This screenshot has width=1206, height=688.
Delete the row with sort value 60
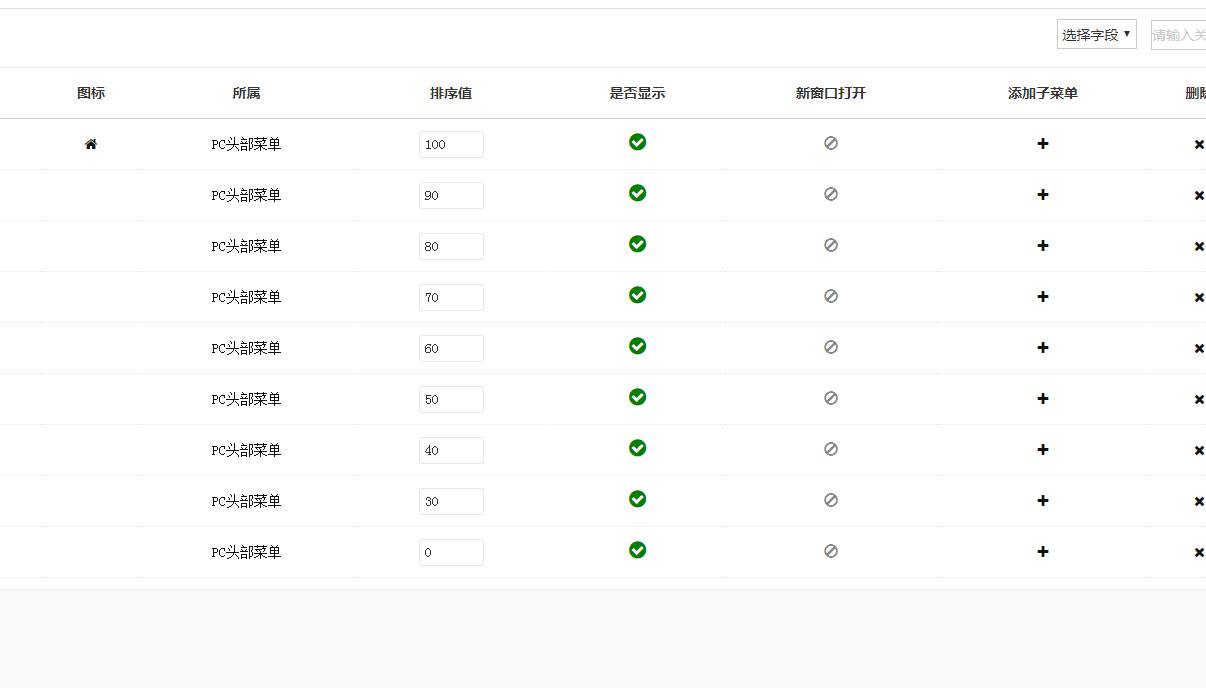(1198, 349)
